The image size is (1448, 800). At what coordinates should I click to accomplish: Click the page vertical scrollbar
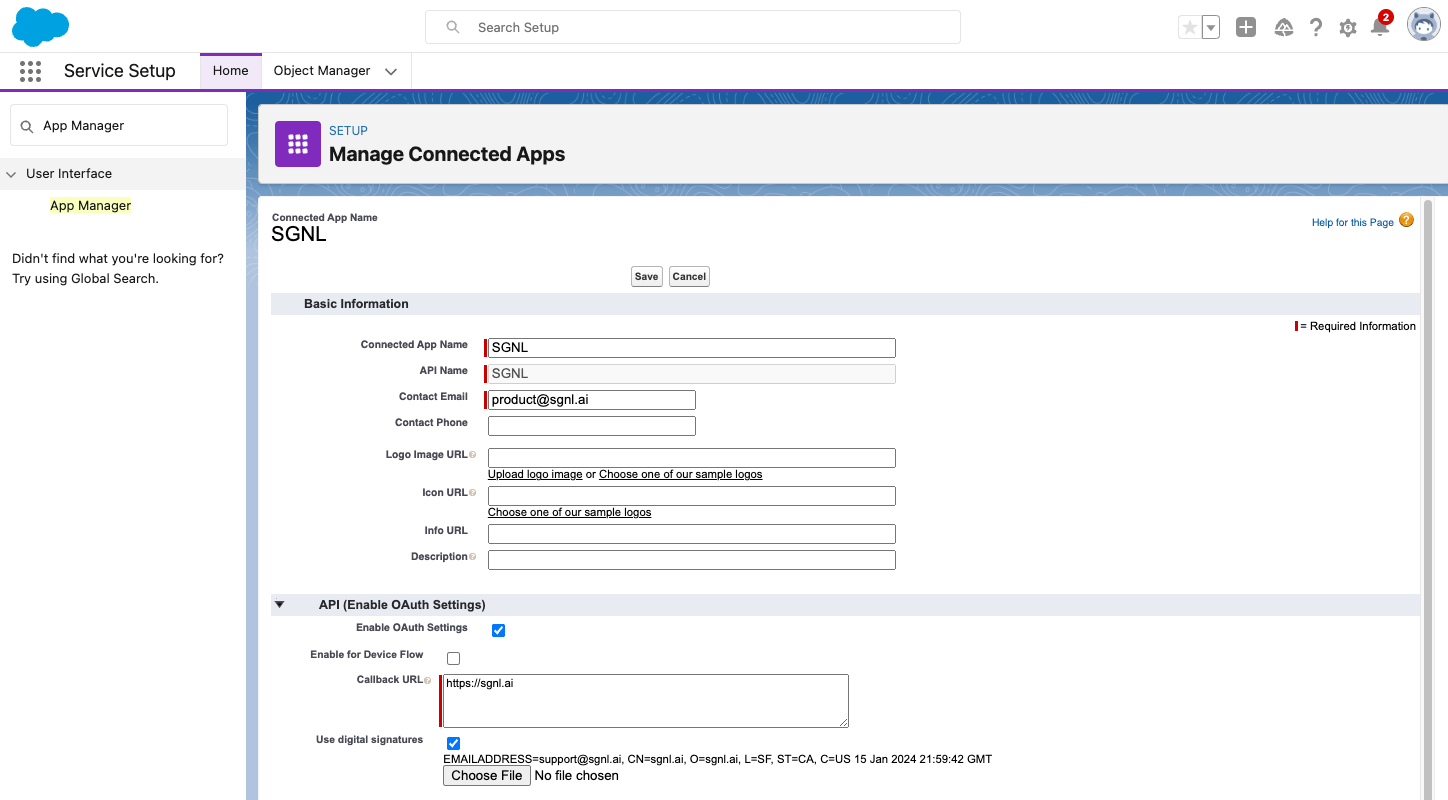[x=1427, y=500]
